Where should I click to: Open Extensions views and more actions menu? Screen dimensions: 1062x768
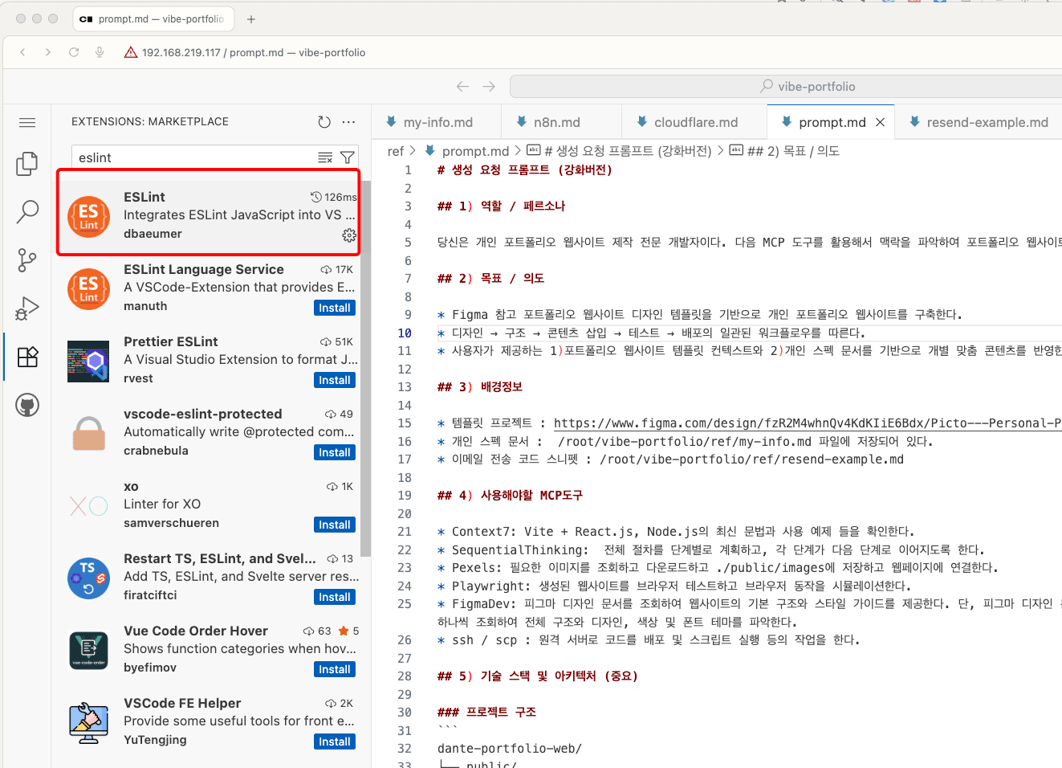(349, 122)
